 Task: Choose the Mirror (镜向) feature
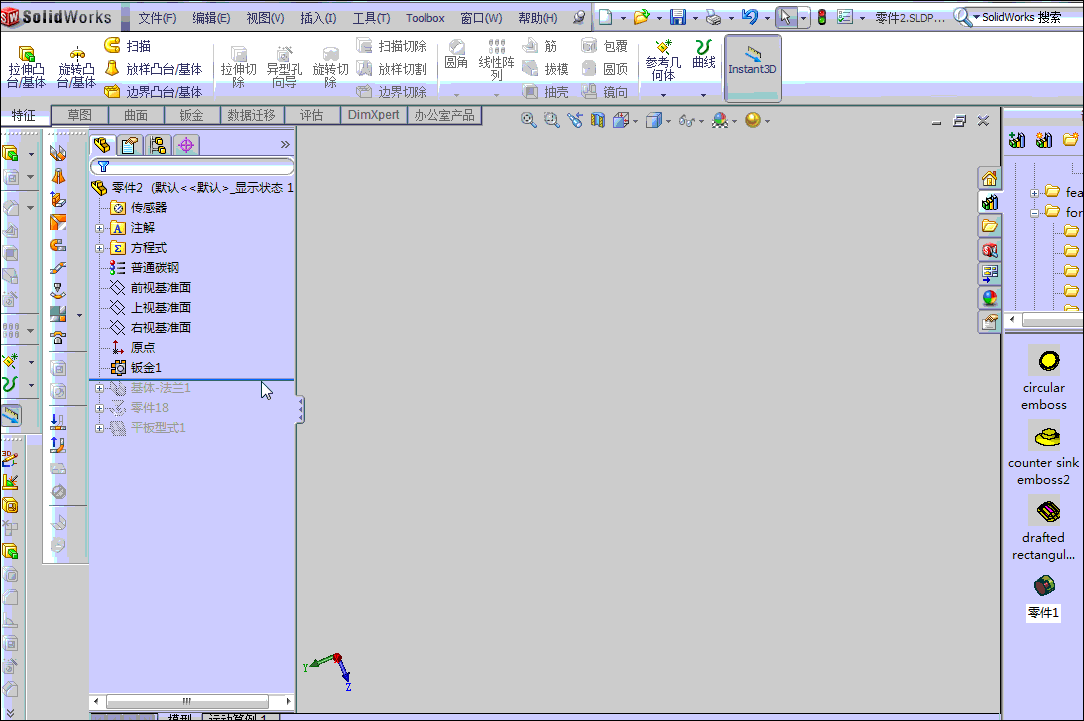click(x=605, y=91)
